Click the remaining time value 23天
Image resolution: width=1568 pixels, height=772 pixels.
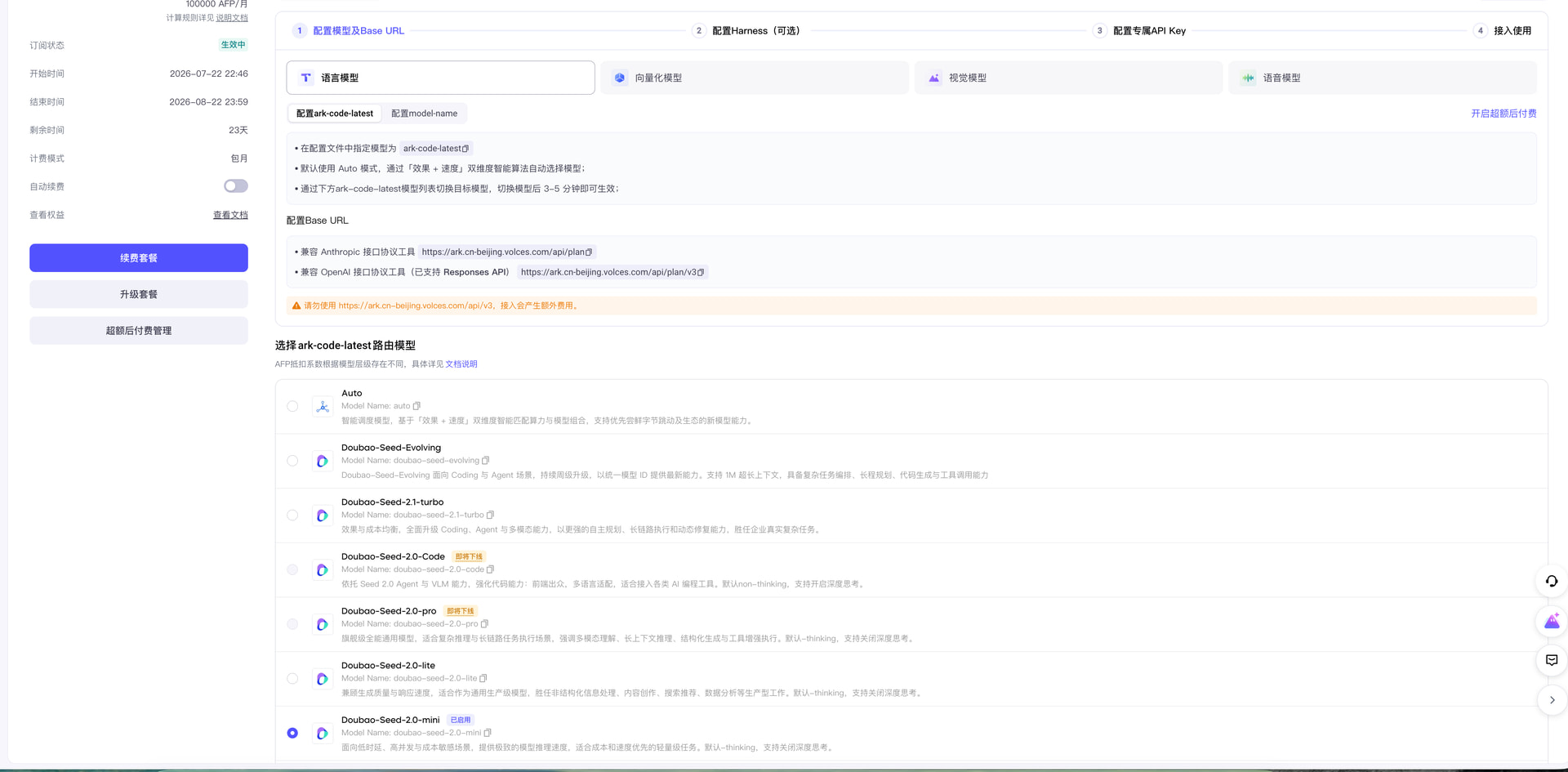[238, 130]
